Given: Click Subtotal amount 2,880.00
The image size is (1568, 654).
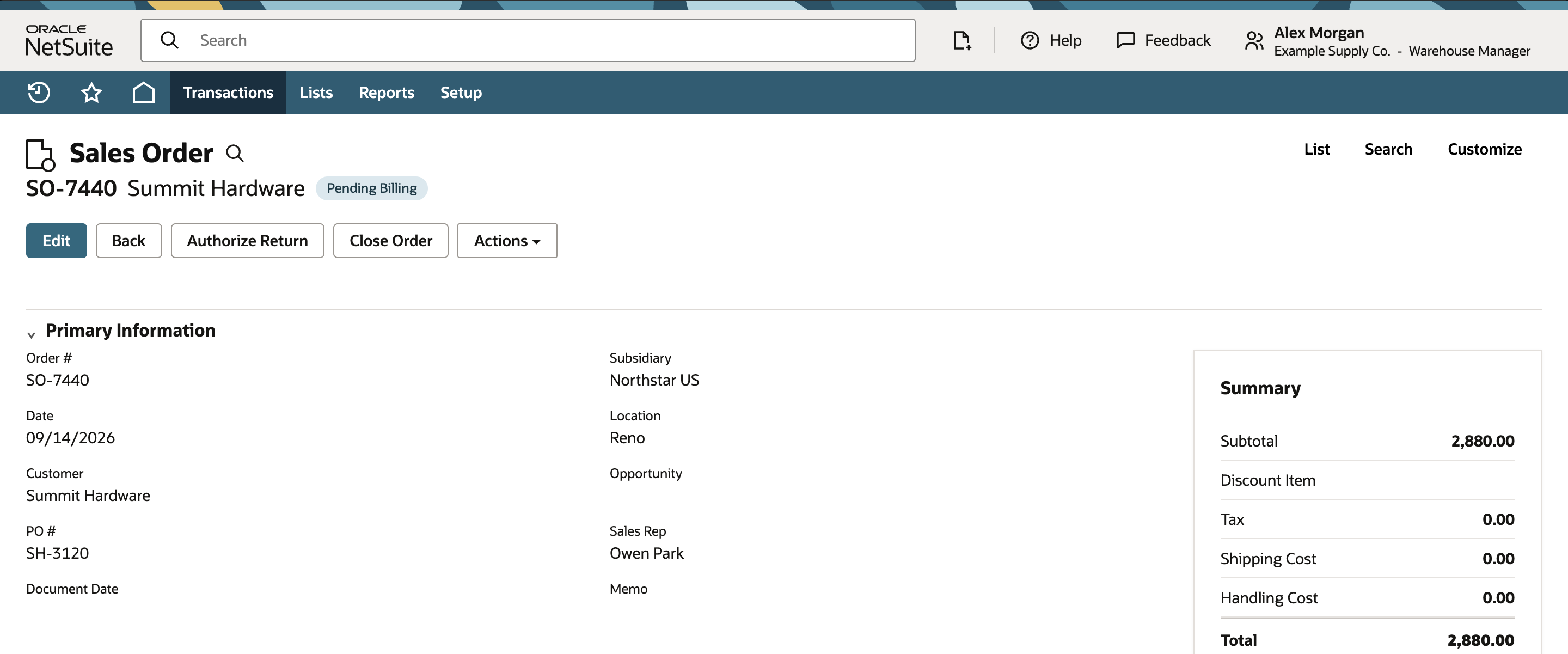Looking at the screenshot, I should (x=1482, y=441).
